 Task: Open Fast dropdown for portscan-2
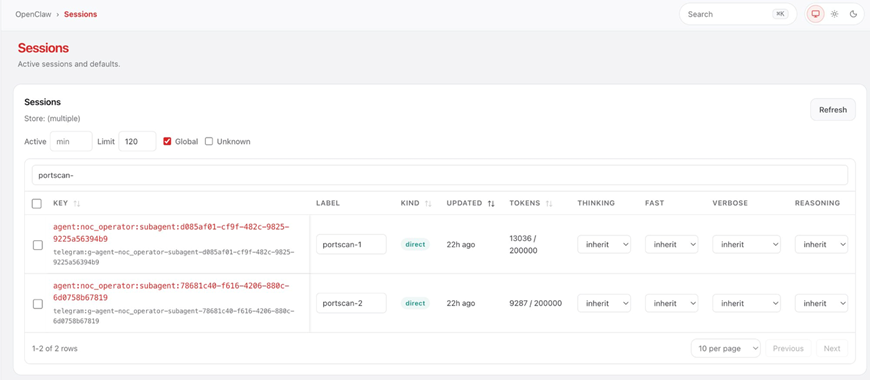tap(671, 303)
